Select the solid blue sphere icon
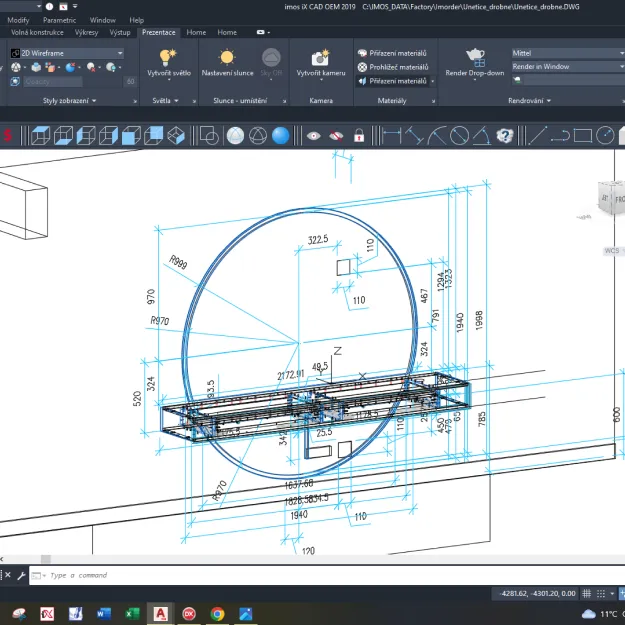Viewport: 625px width, 625px height. coord(281,136)
